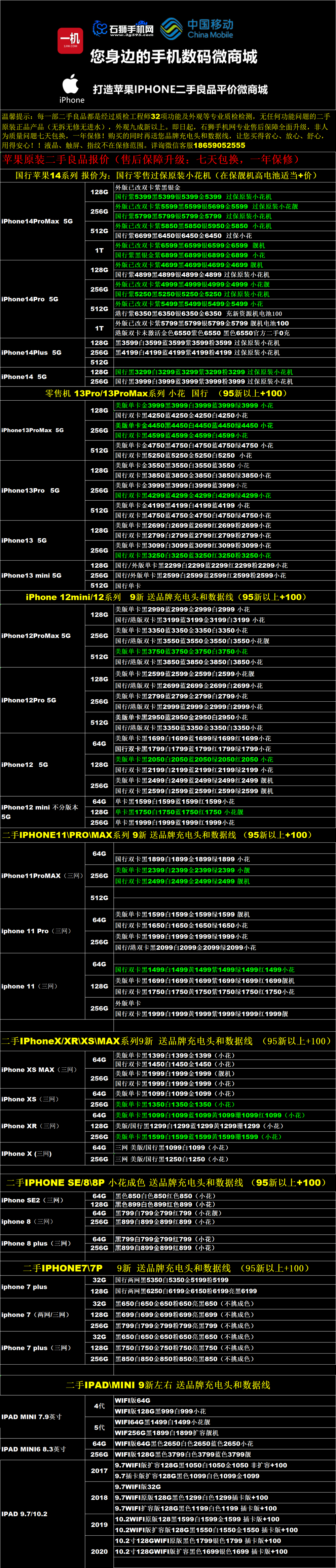Select the iPhone11ProMAX (三网) model cell
The image size is (336, 1568).
click(42, 876)
